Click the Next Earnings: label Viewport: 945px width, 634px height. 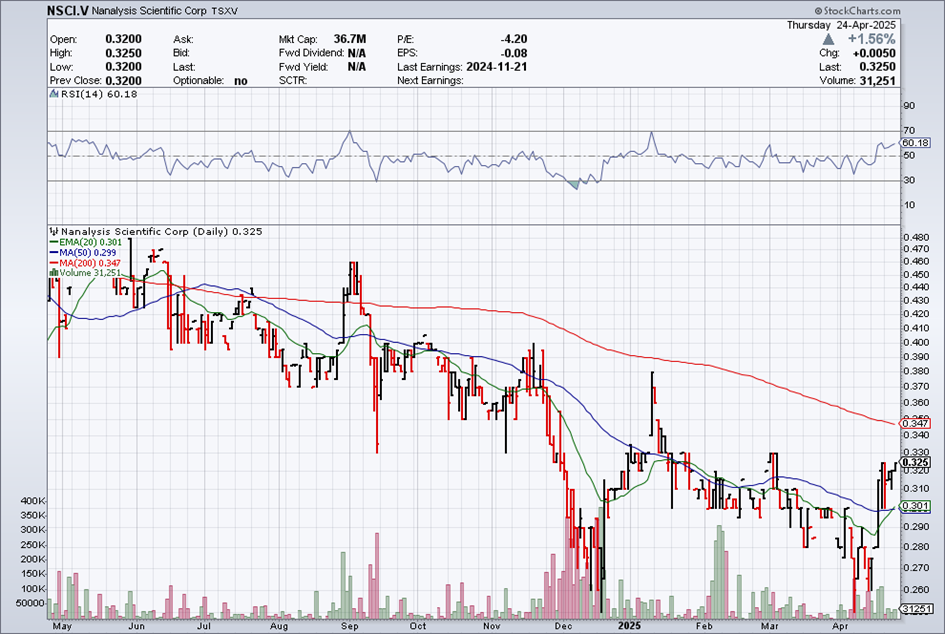coord(430,81)
